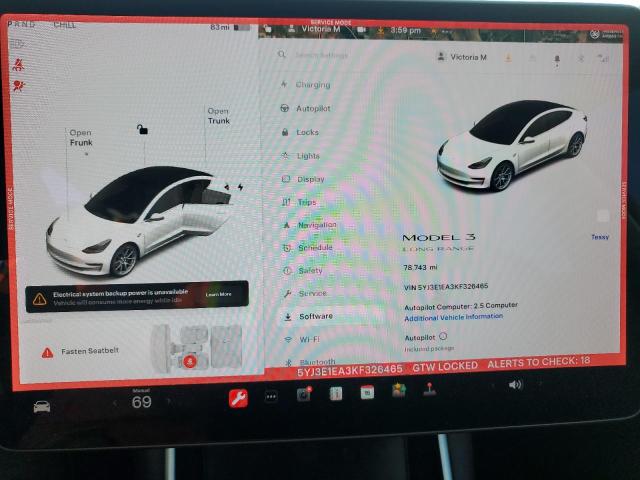Tap the headlights indicator icon

pos(16,44)
